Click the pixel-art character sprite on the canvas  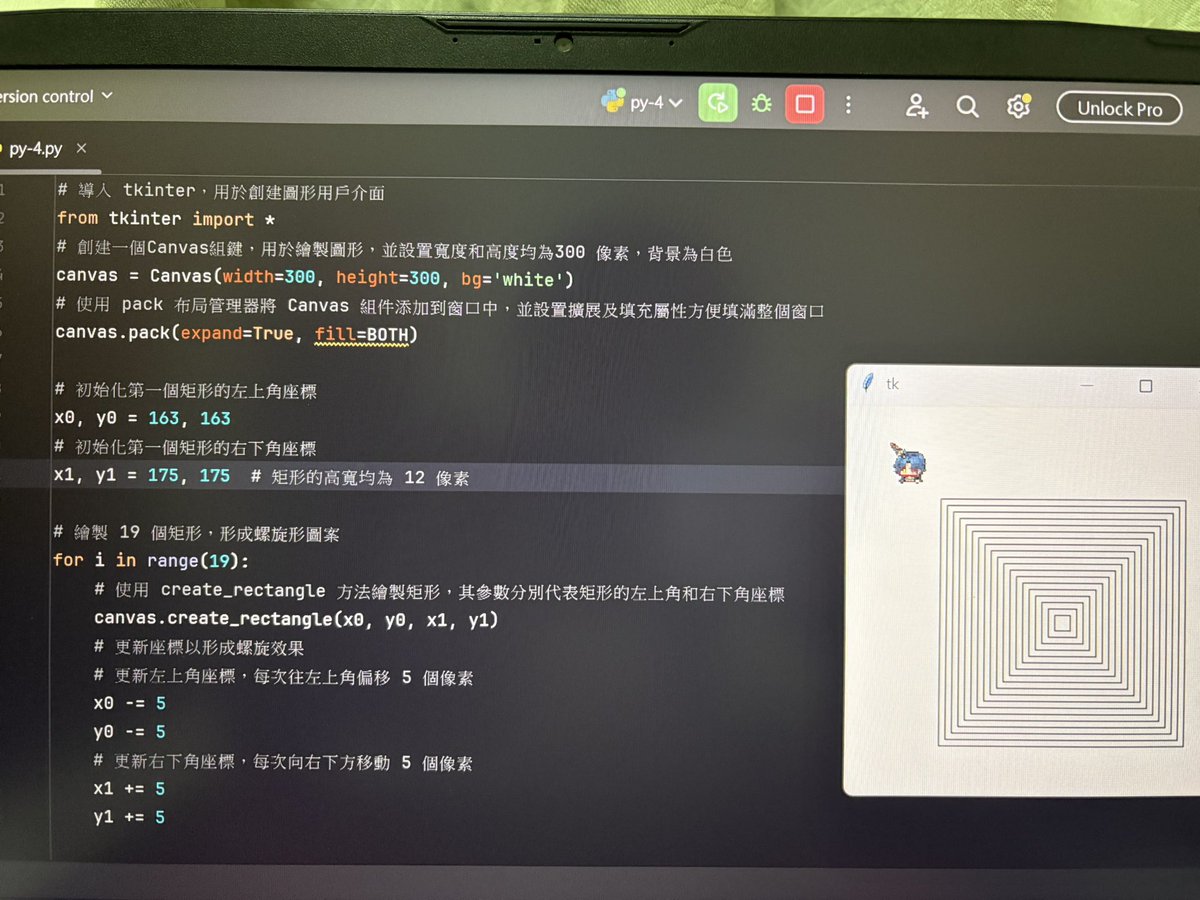[x=908, y=463]
